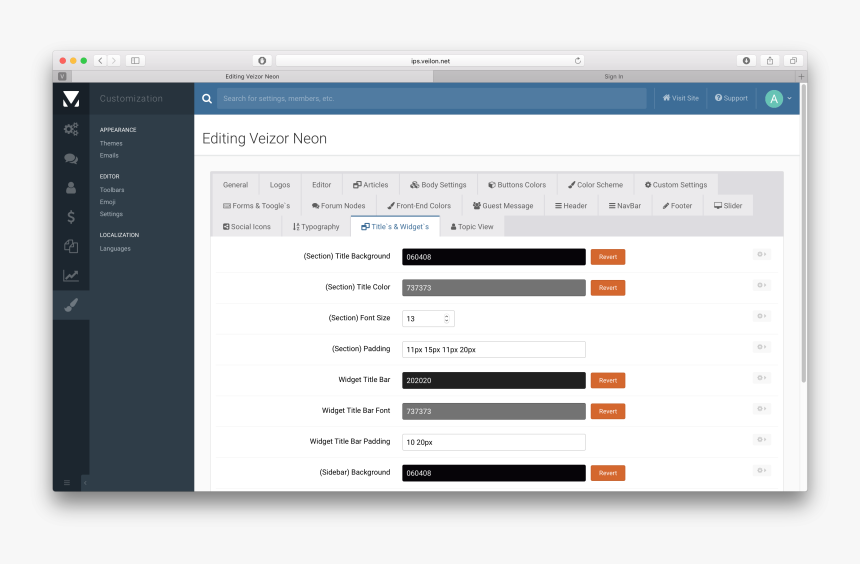Go back in Safari
Viewport: 860px width, 564px height.
[100, 60]
